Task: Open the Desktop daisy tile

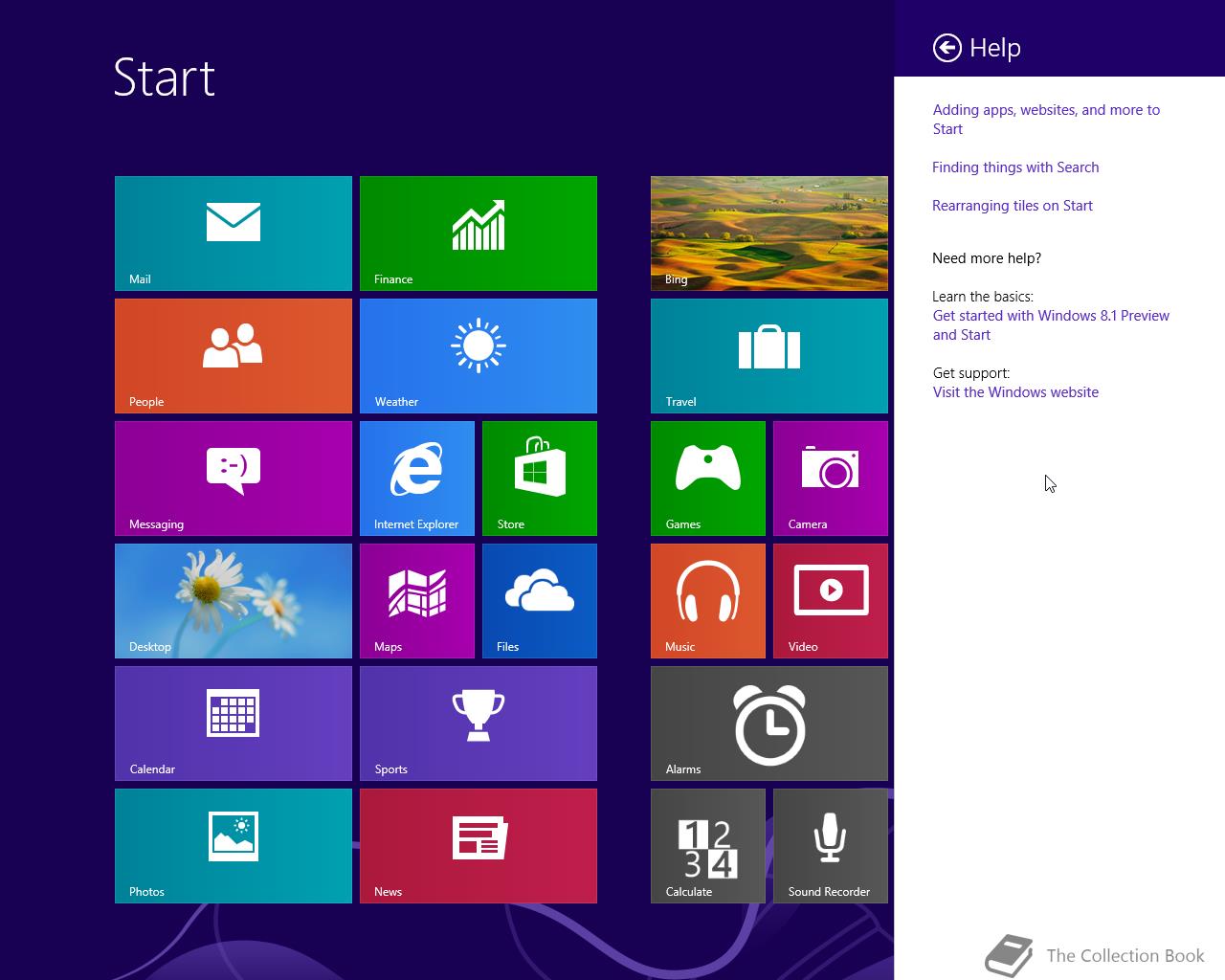Action: (x=234, y=601)
